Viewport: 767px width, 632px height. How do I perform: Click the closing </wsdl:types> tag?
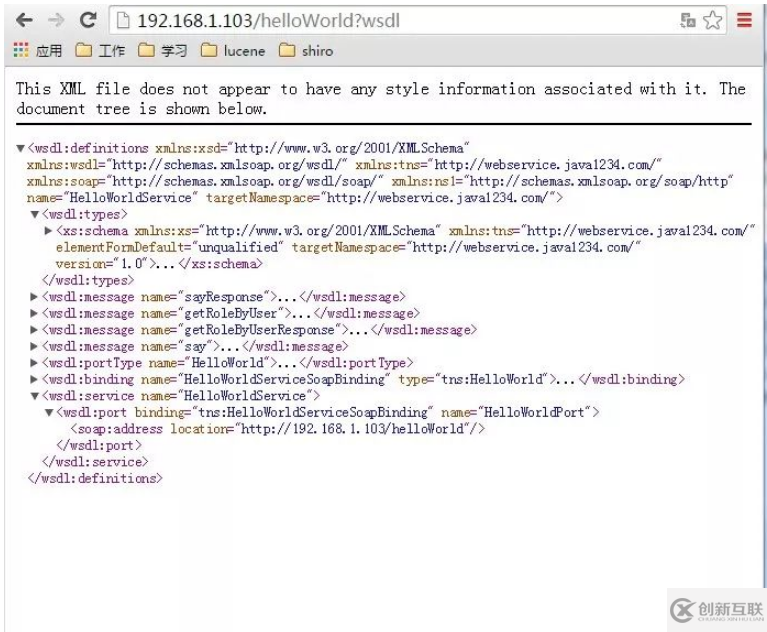click(x=88, y=280)
